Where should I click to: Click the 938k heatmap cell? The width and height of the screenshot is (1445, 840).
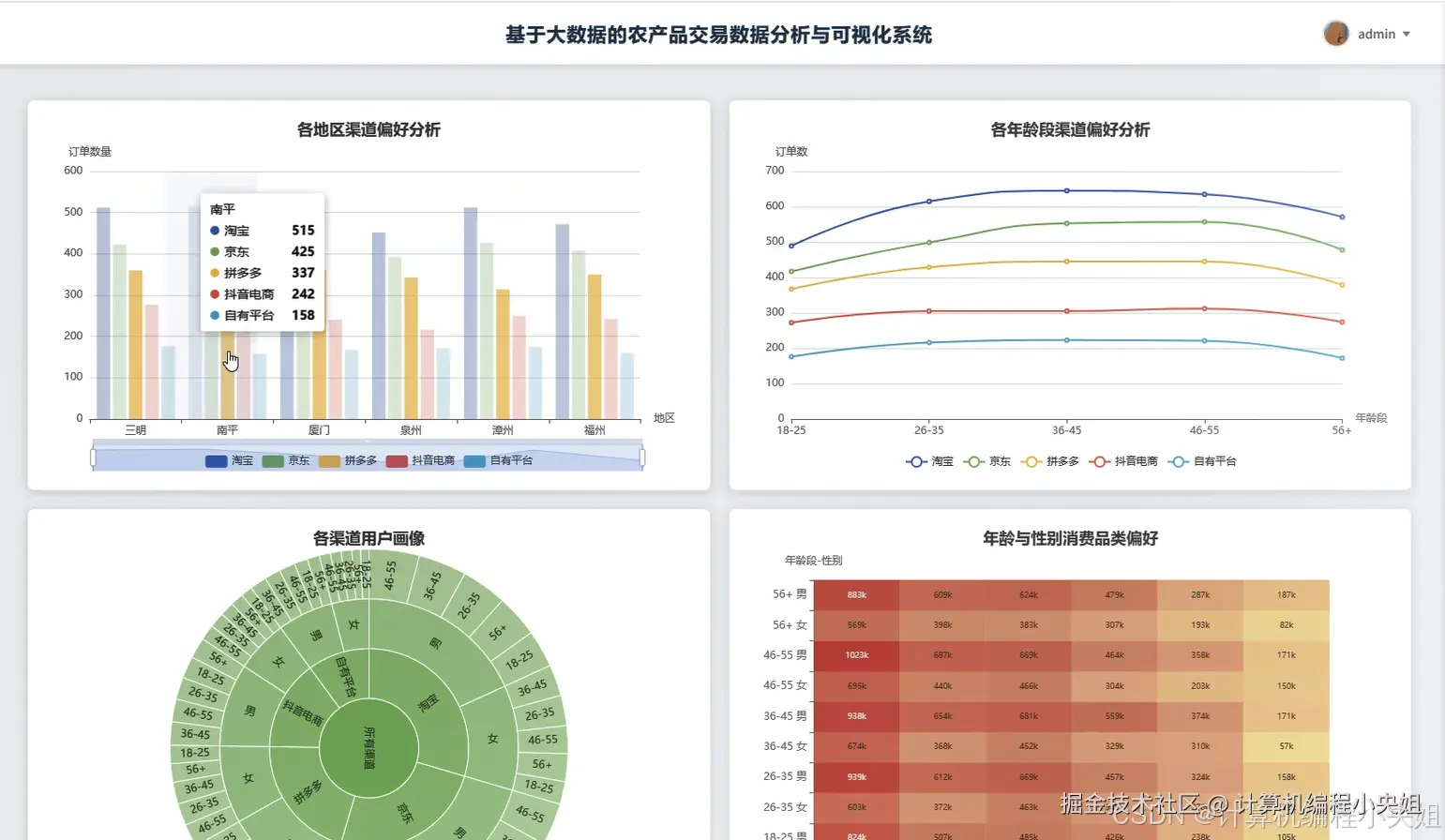point(857,716)
